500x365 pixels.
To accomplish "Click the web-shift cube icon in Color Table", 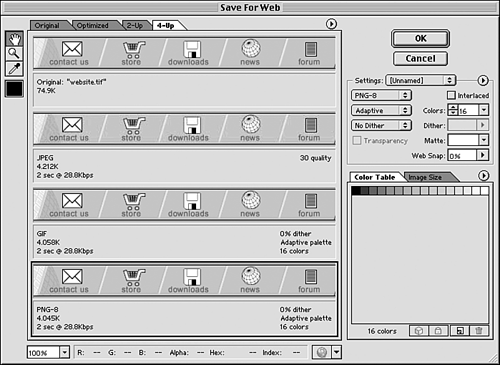I will pyautogui.click(x=419, y=331).
